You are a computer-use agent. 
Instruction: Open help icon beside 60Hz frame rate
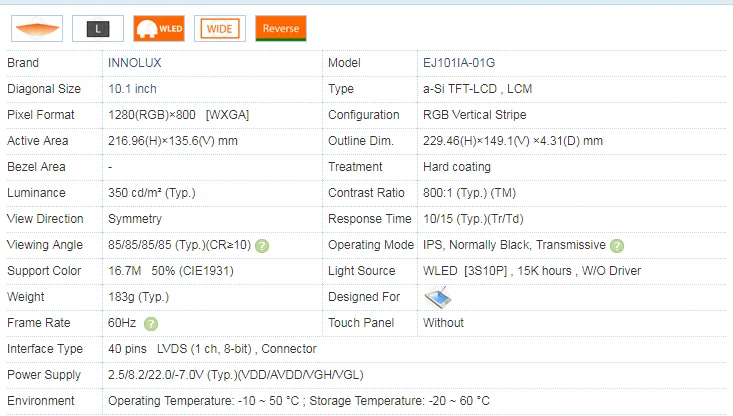[x=151, y=324]
